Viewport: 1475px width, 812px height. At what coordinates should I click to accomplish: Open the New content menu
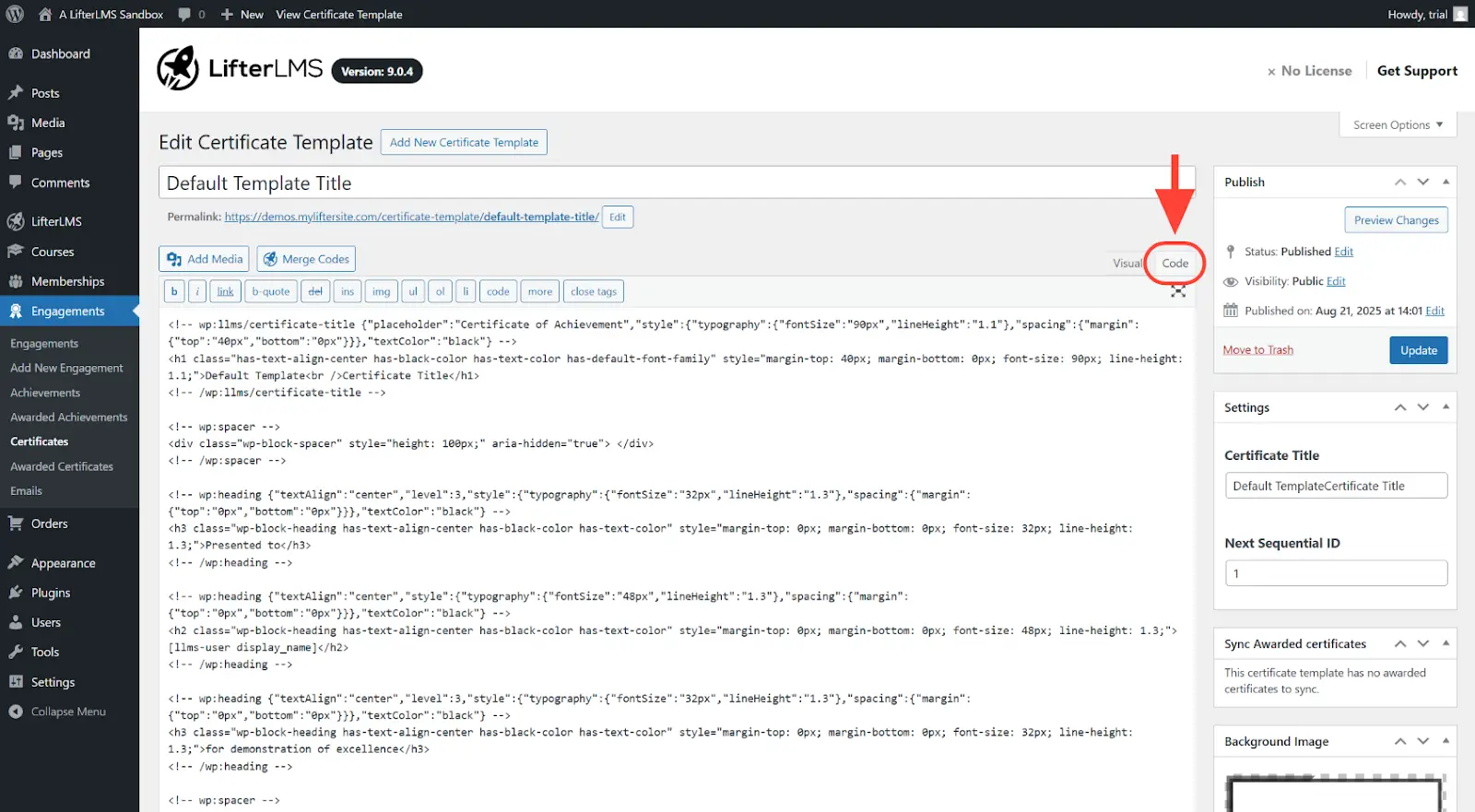[242, 14]
